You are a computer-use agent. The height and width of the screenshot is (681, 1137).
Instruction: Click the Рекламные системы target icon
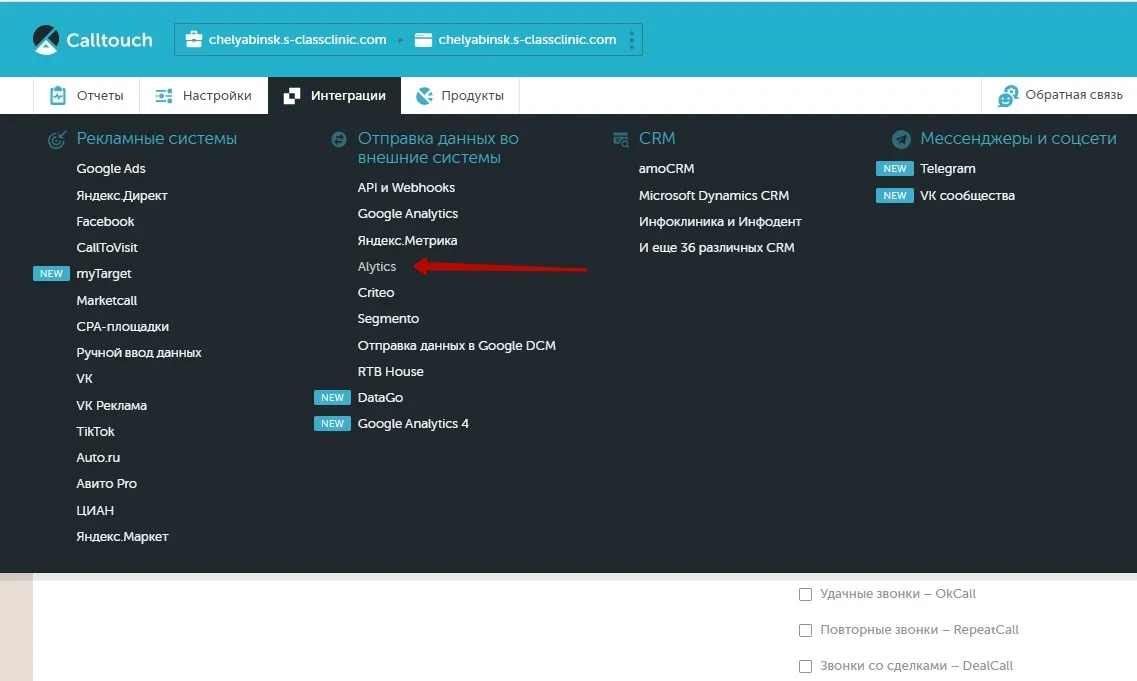[x=57, y=139]
